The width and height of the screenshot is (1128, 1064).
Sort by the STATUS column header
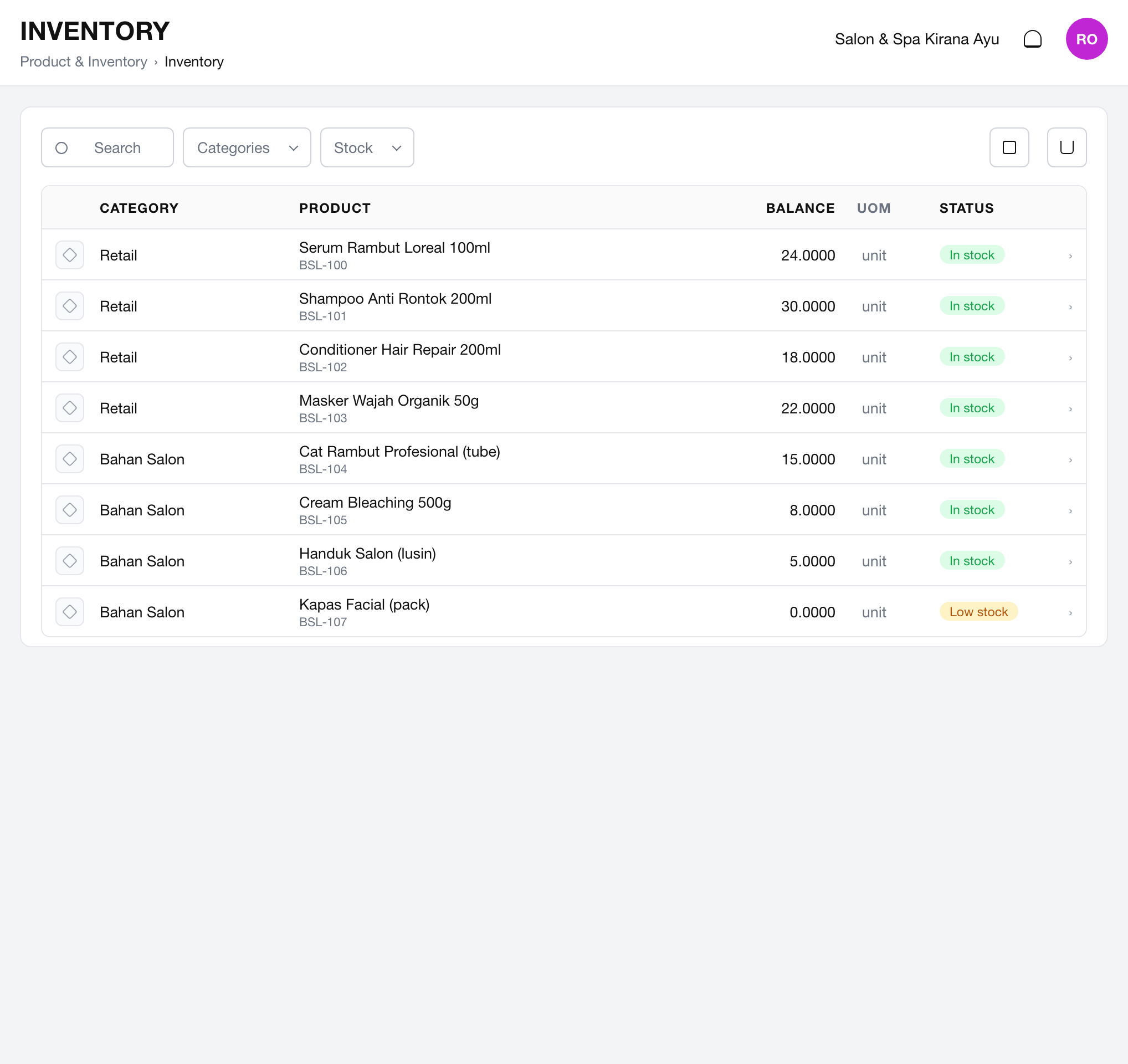tap(966, 208)
